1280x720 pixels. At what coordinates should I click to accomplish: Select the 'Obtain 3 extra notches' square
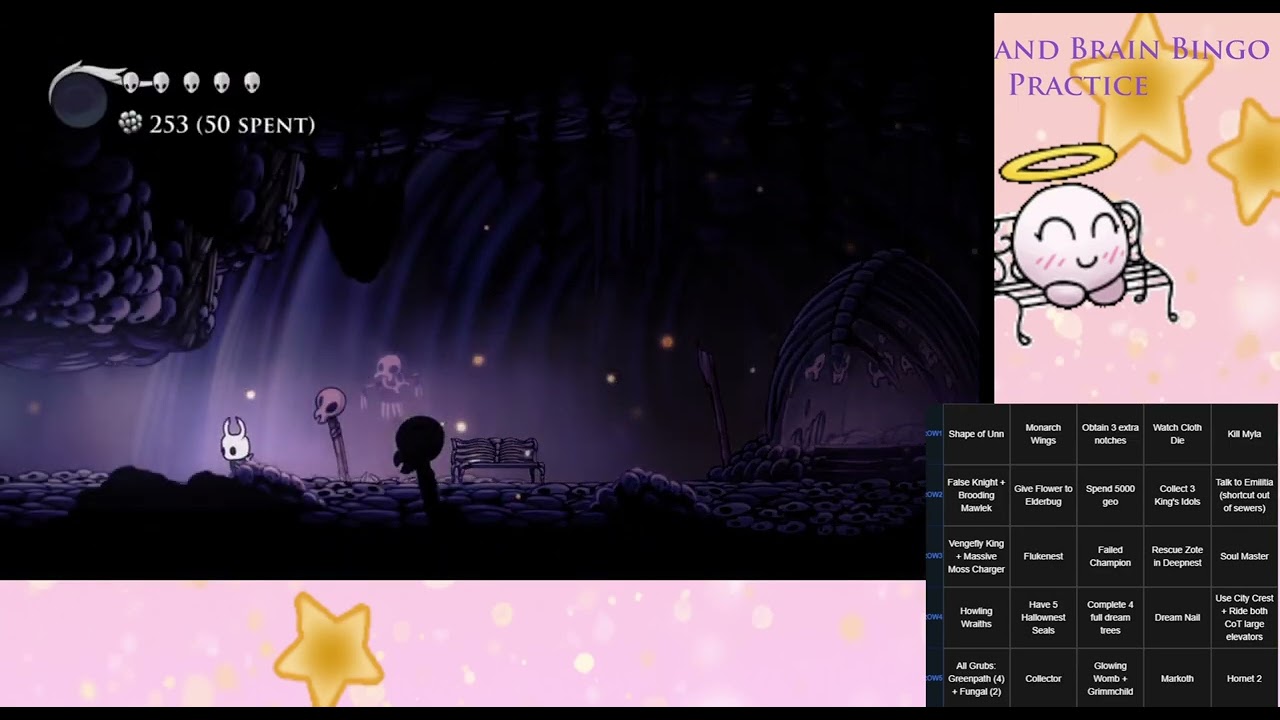point(1110,435)
